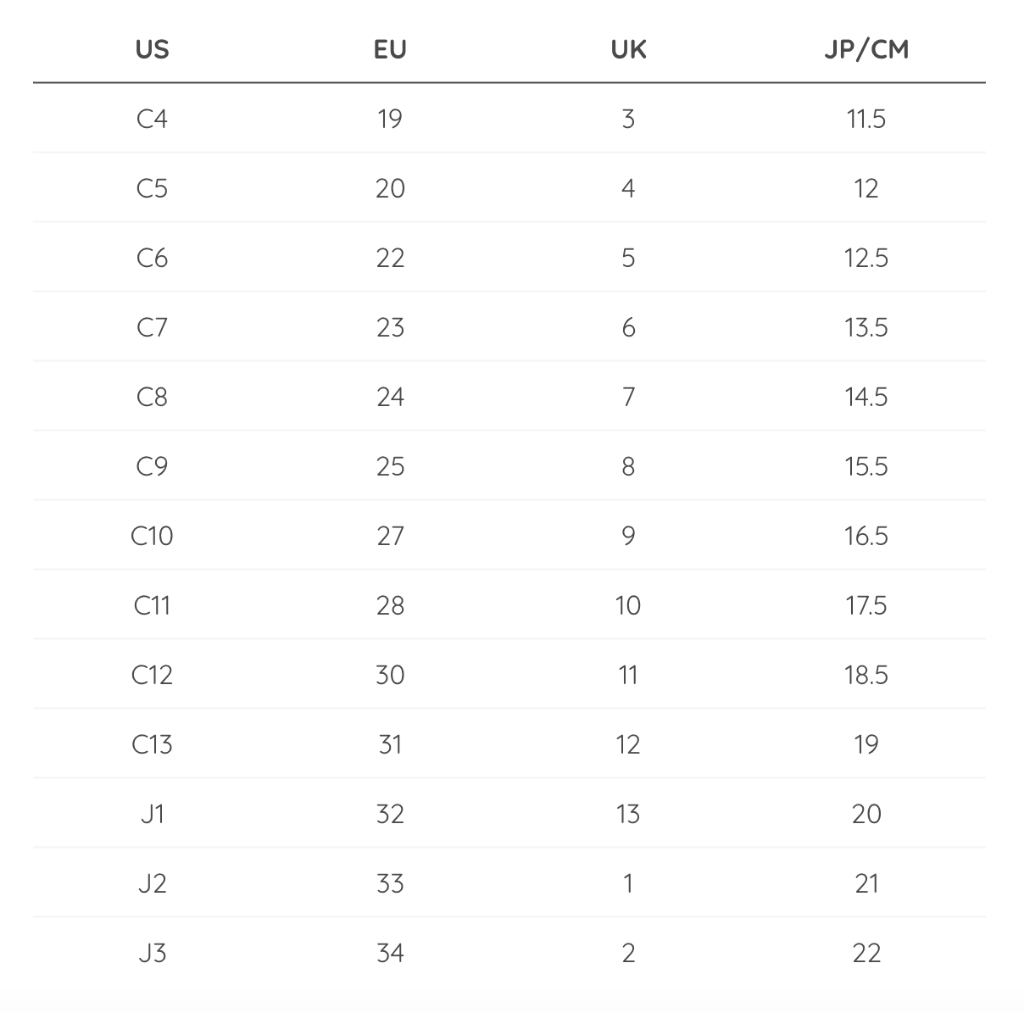This screenshot has width=1024, height=1024.
Task: Click the UK column header
Action: (628, 49)
